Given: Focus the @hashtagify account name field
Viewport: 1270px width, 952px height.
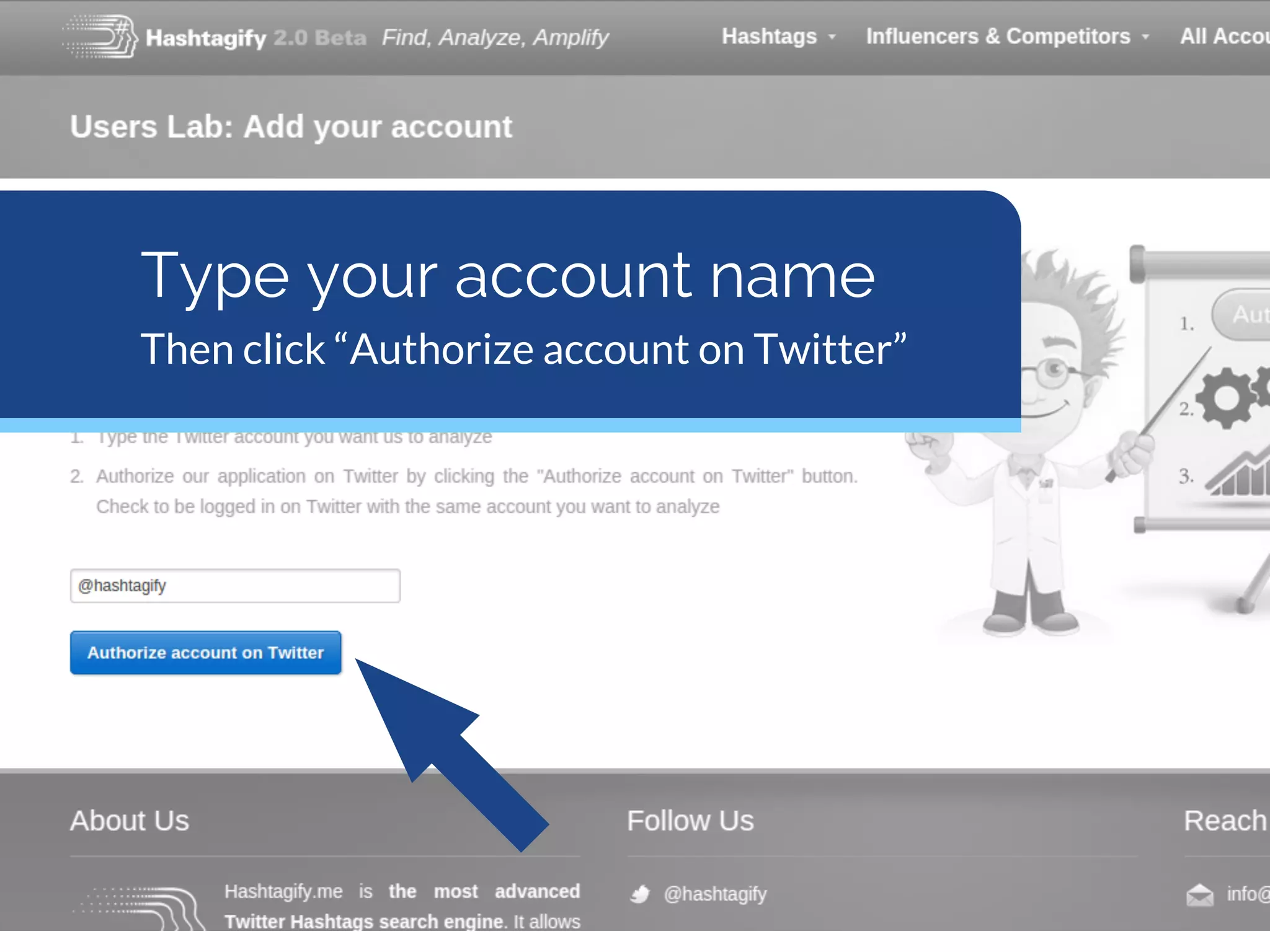Looking at the screenshot, I should [235, 586].
